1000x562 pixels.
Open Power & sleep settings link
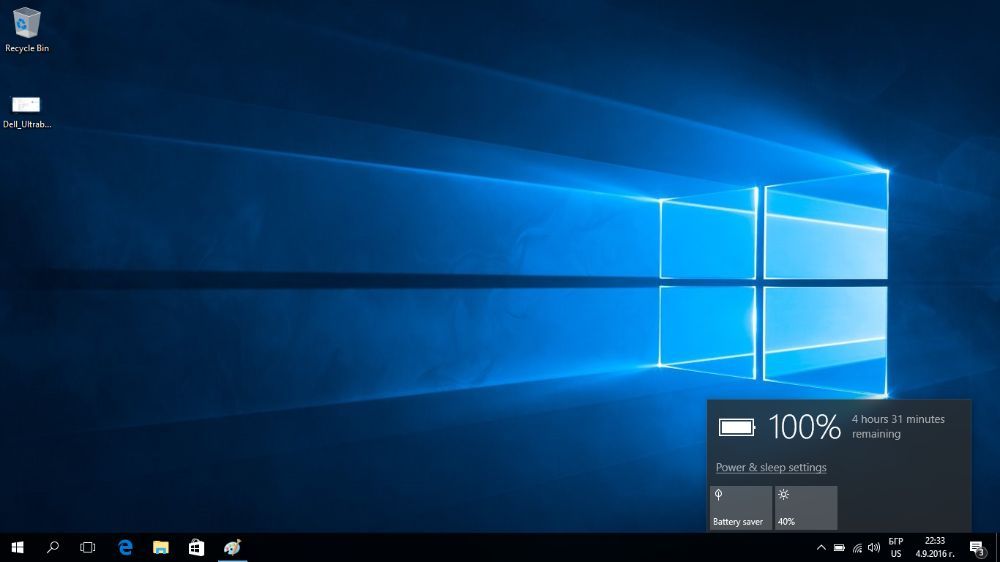[771, 468]
